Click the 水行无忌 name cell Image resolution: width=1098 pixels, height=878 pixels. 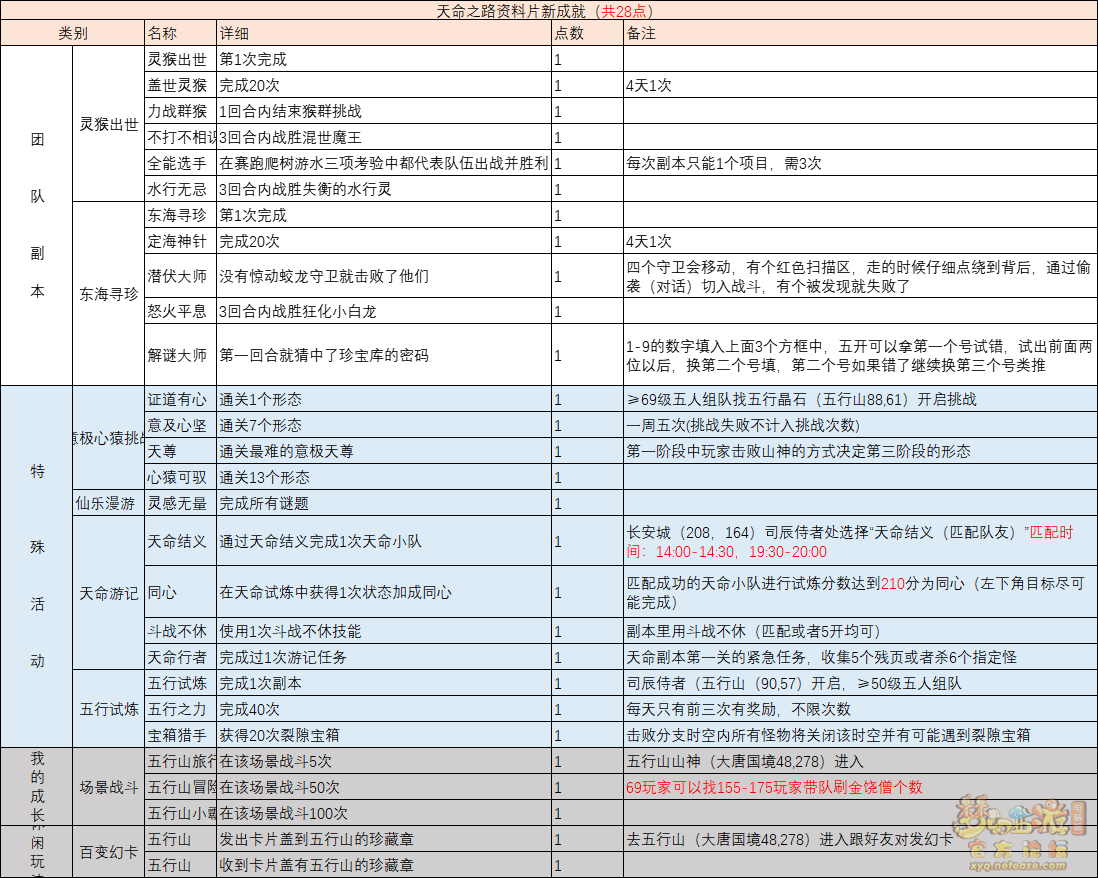tap(181, 189)
